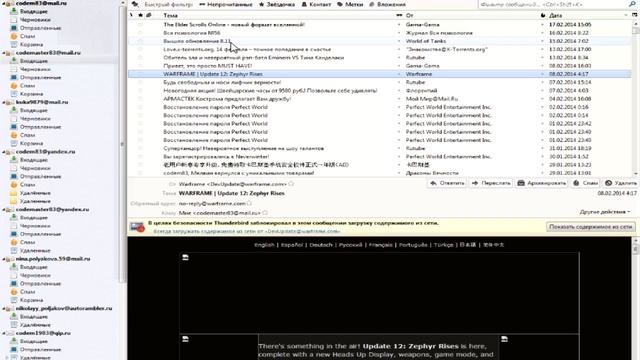Open the Другие действия dropdown

click(x=605, y=212)
